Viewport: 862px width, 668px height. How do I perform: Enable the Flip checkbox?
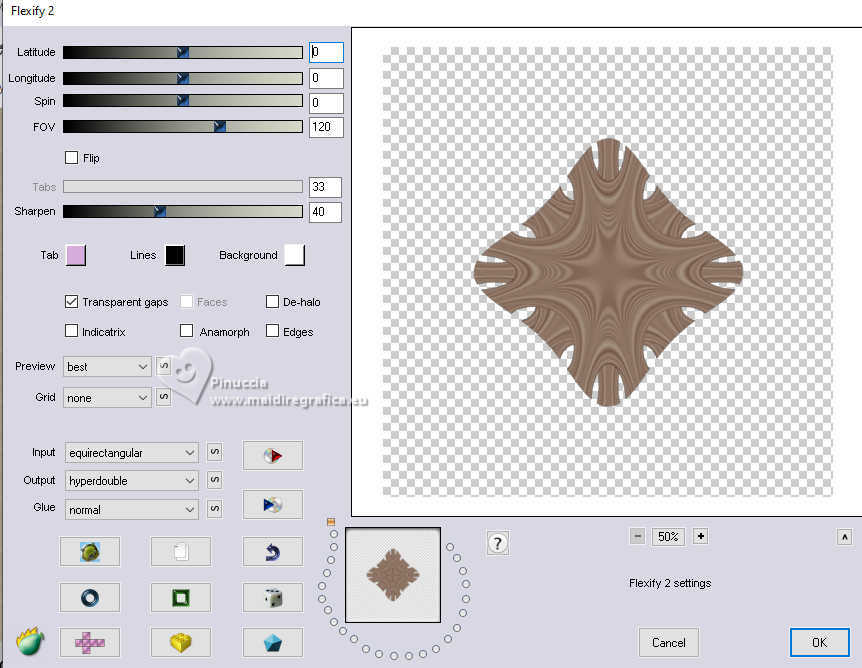[x=71, y=158]
